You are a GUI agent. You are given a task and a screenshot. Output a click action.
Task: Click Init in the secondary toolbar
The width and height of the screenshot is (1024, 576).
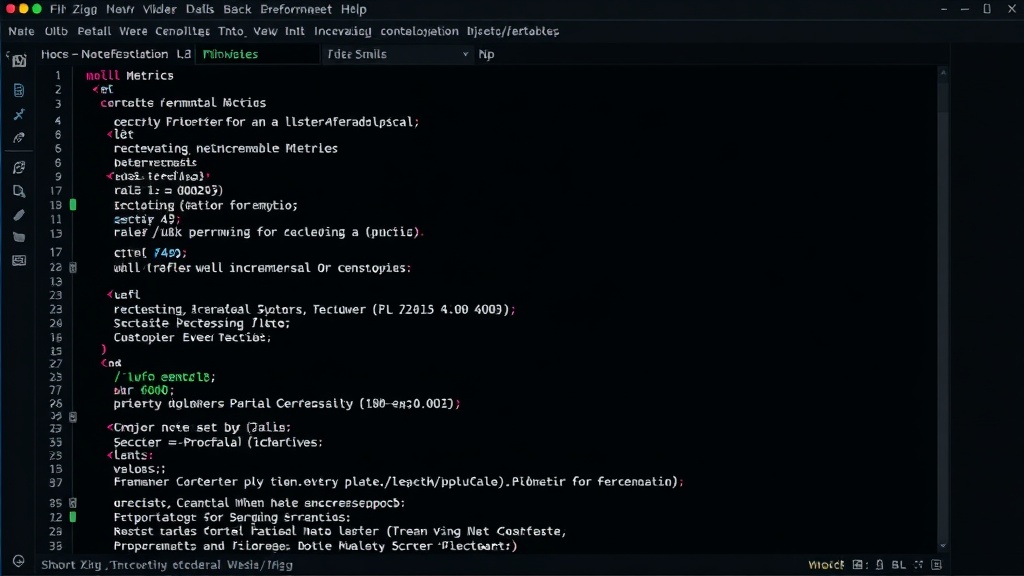[295, 31]
